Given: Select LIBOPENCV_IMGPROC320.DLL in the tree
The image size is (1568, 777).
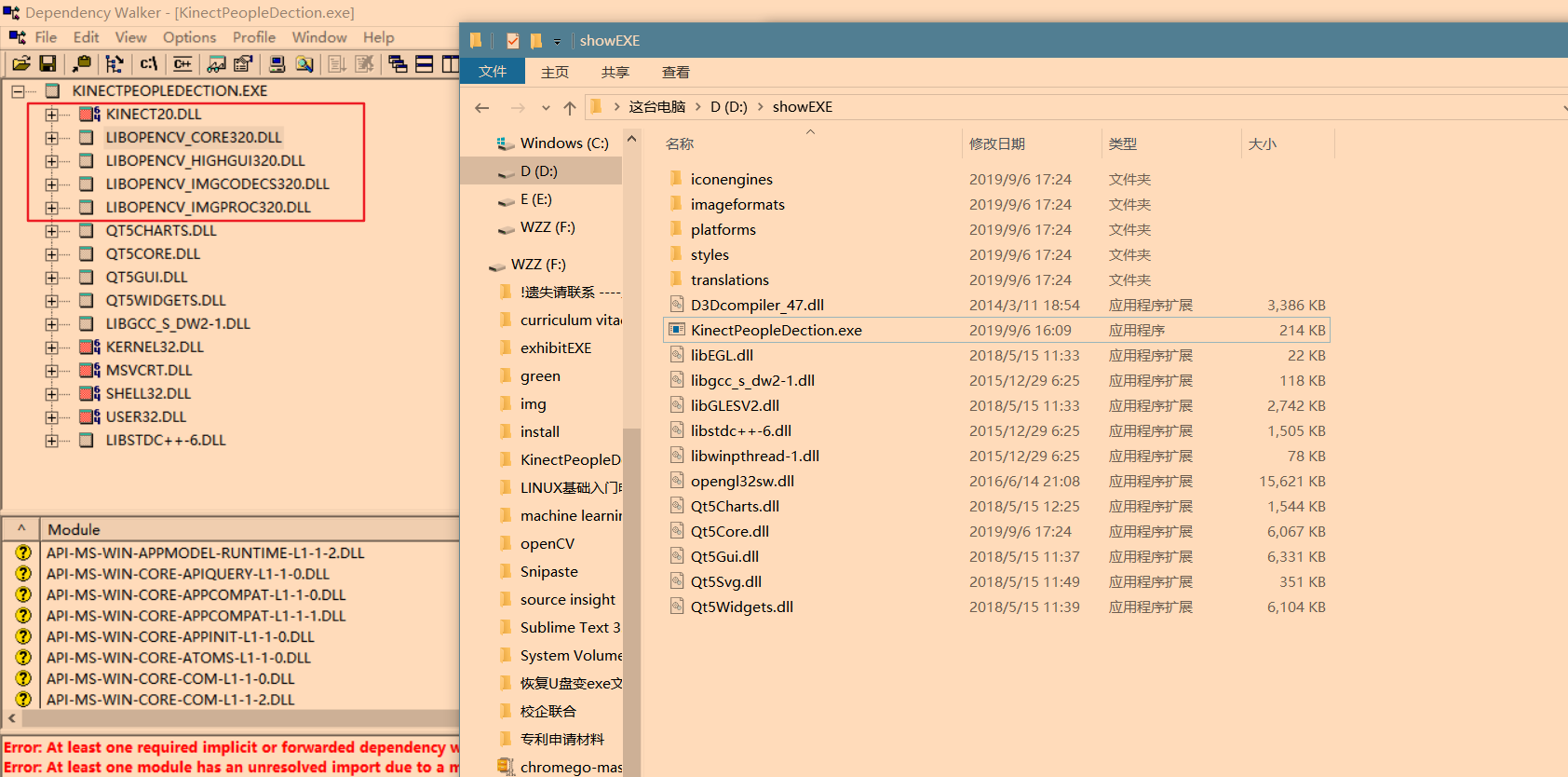Looking at the screenshot, I should tap(208, 207).
